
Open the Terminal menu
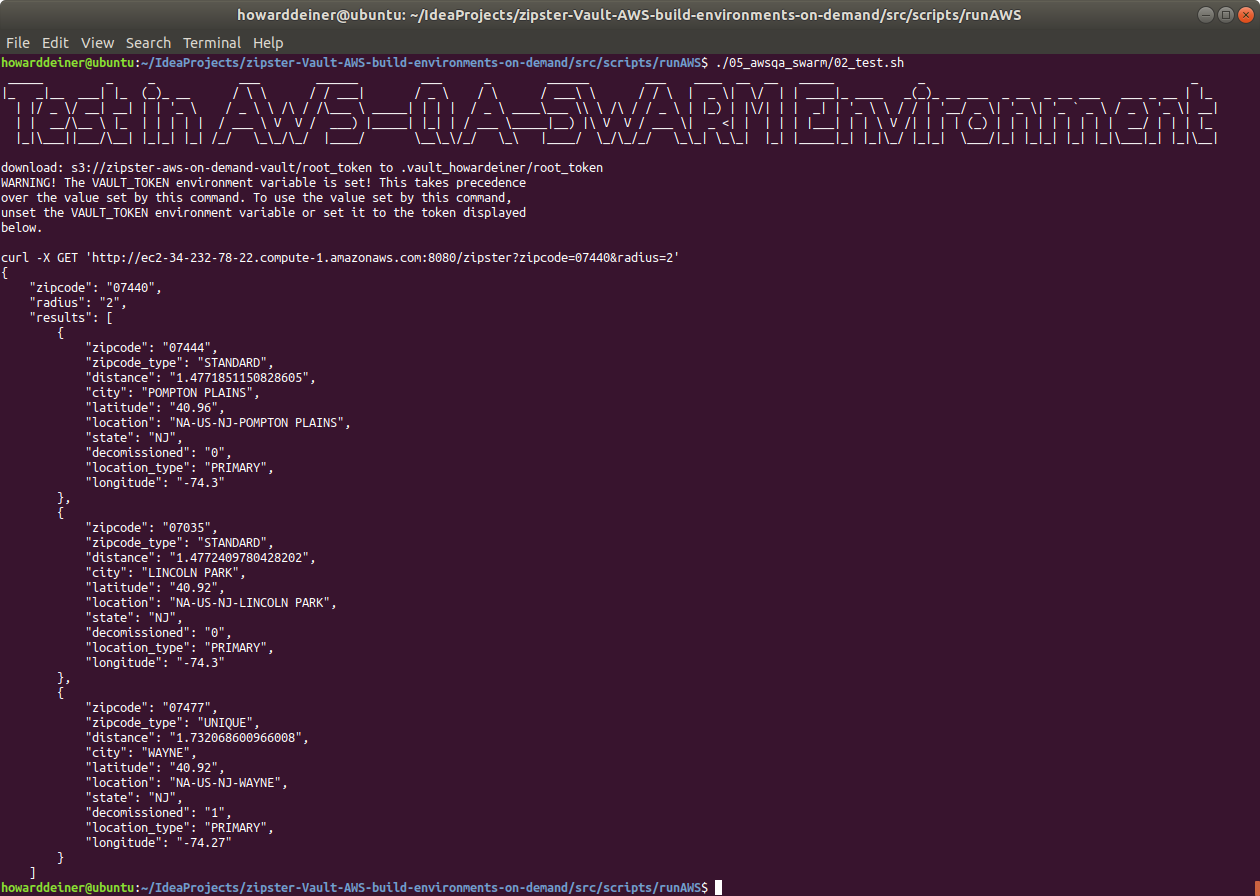212,43
